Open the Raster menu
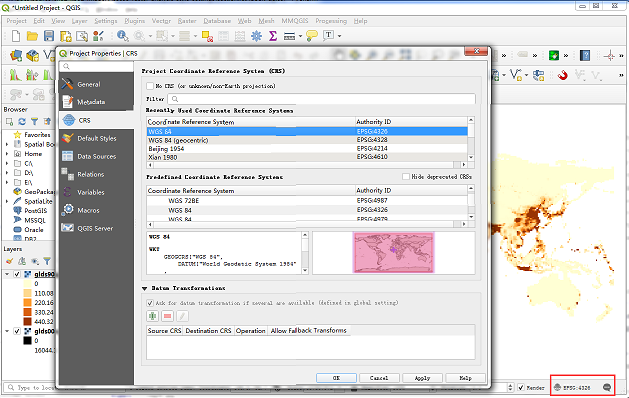629x398 pixels. tap(187, 21)
